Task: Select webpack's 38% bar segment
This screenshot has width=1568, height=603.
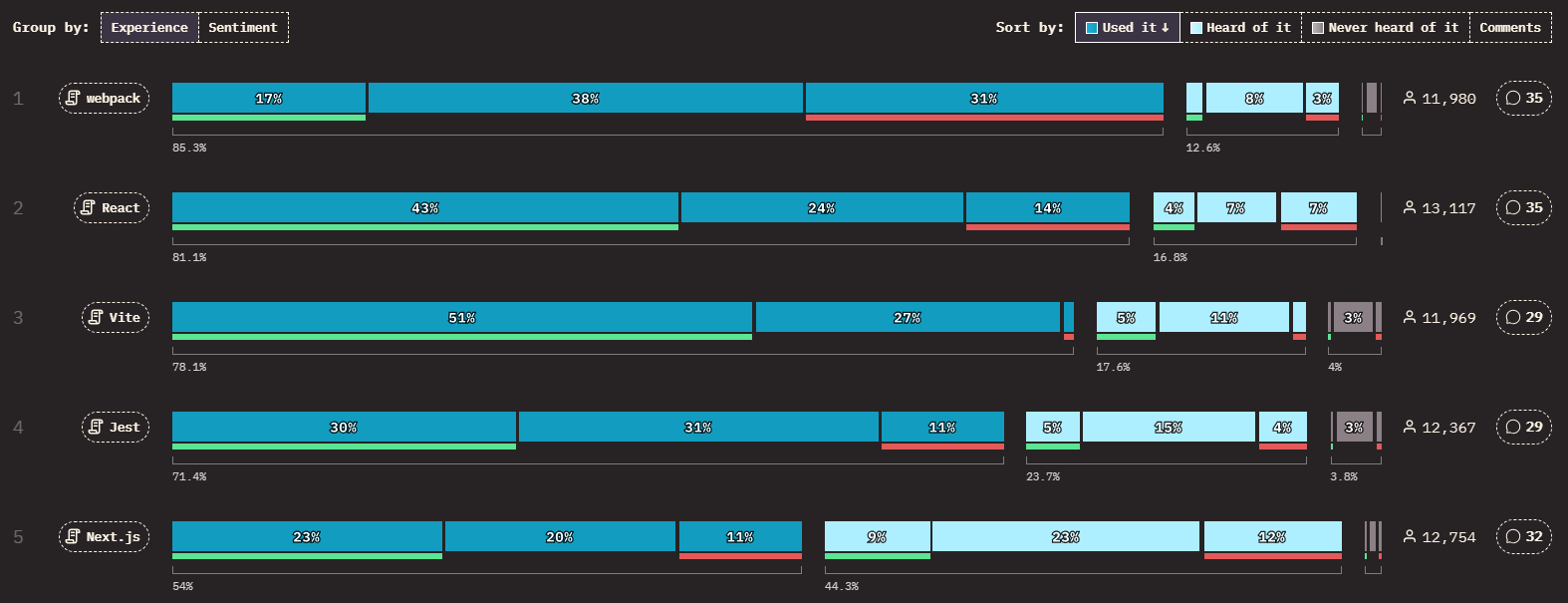Action: pos(586,98)
